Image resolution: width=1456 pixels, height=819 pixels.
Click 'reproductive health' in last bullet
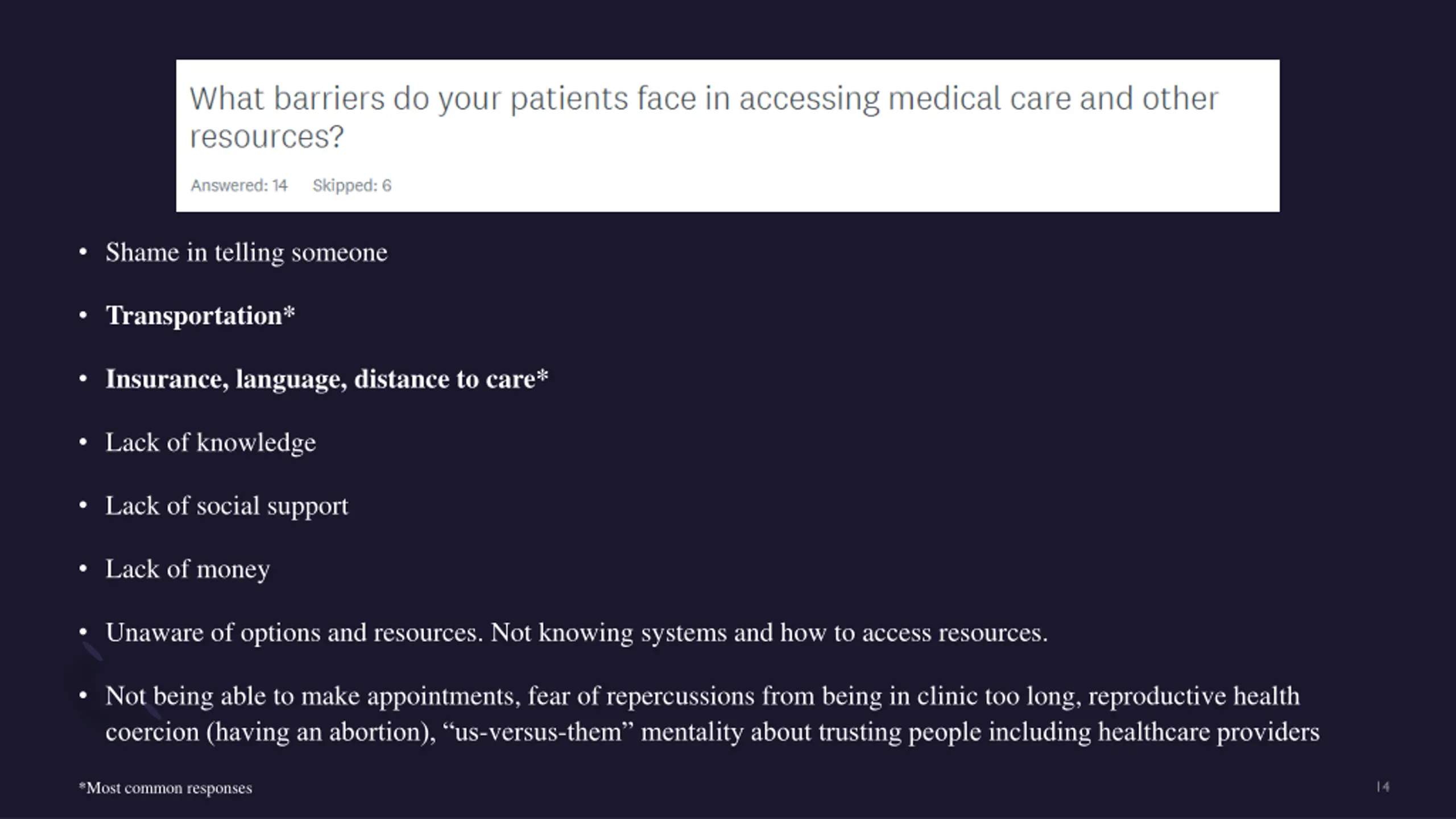(1194, 696)
